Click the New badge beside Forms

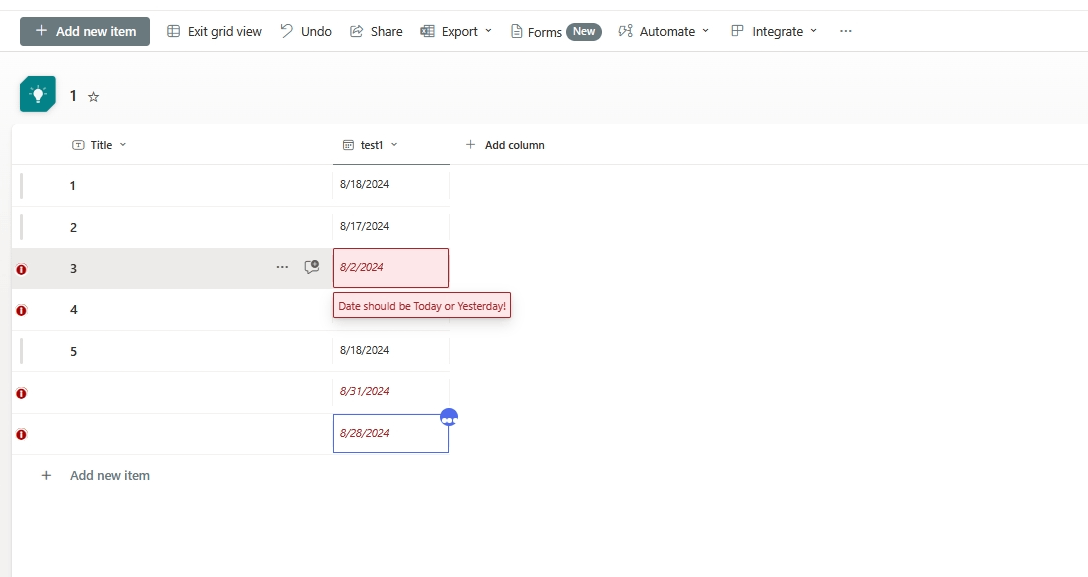coord(584,32)
